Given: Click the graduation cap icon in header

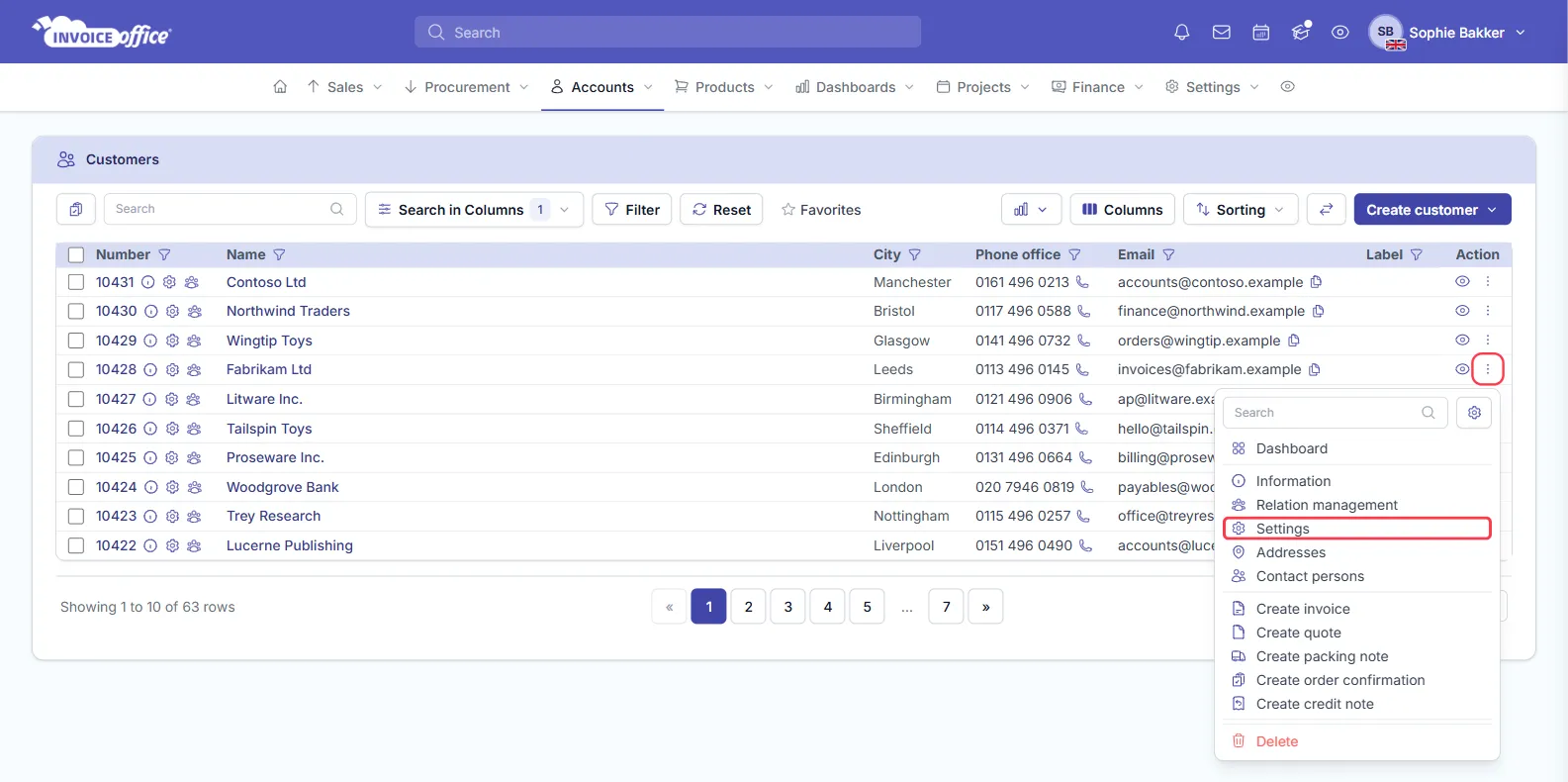Looking at the screenshot, I should (1301, 33).
